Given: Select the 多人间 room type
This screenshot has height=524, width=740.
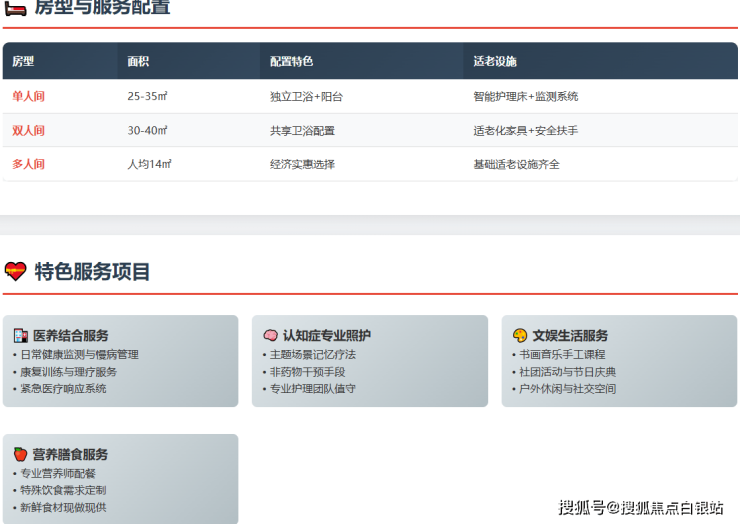Looking at the screenshot, I should (x=28, y=164).
